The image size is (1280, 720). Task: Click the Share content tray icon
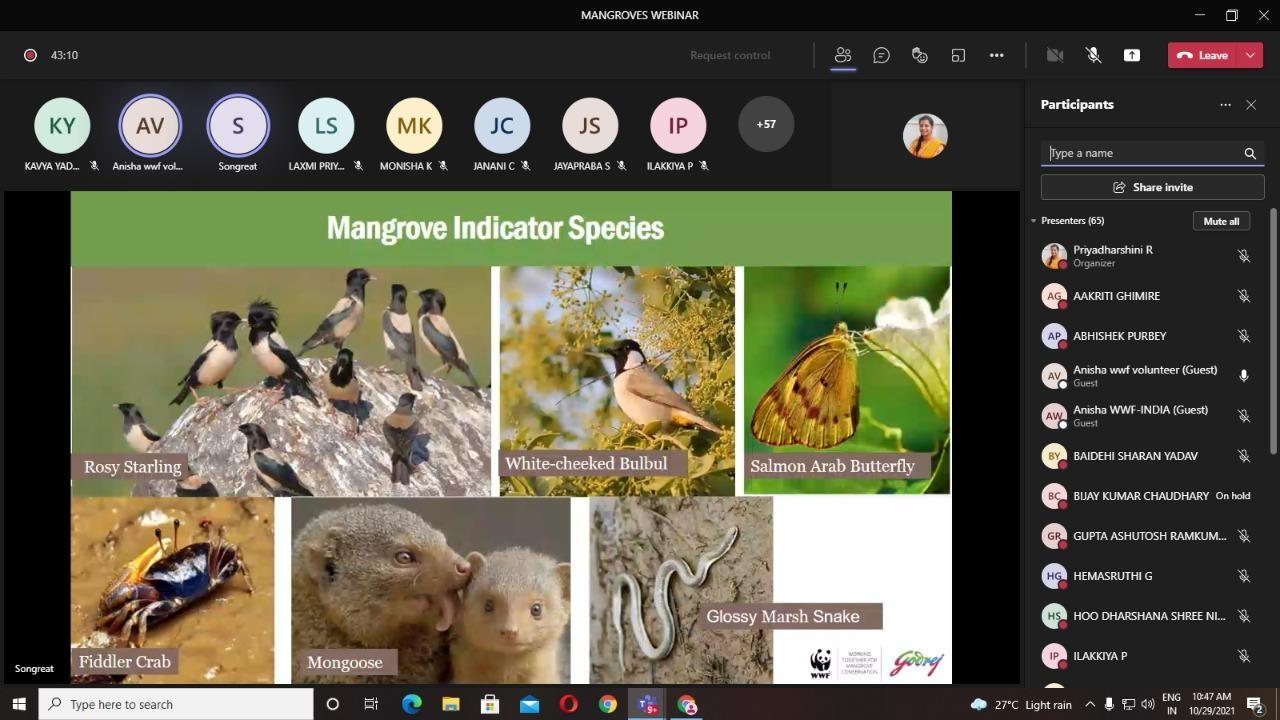tap(1132, 55)
